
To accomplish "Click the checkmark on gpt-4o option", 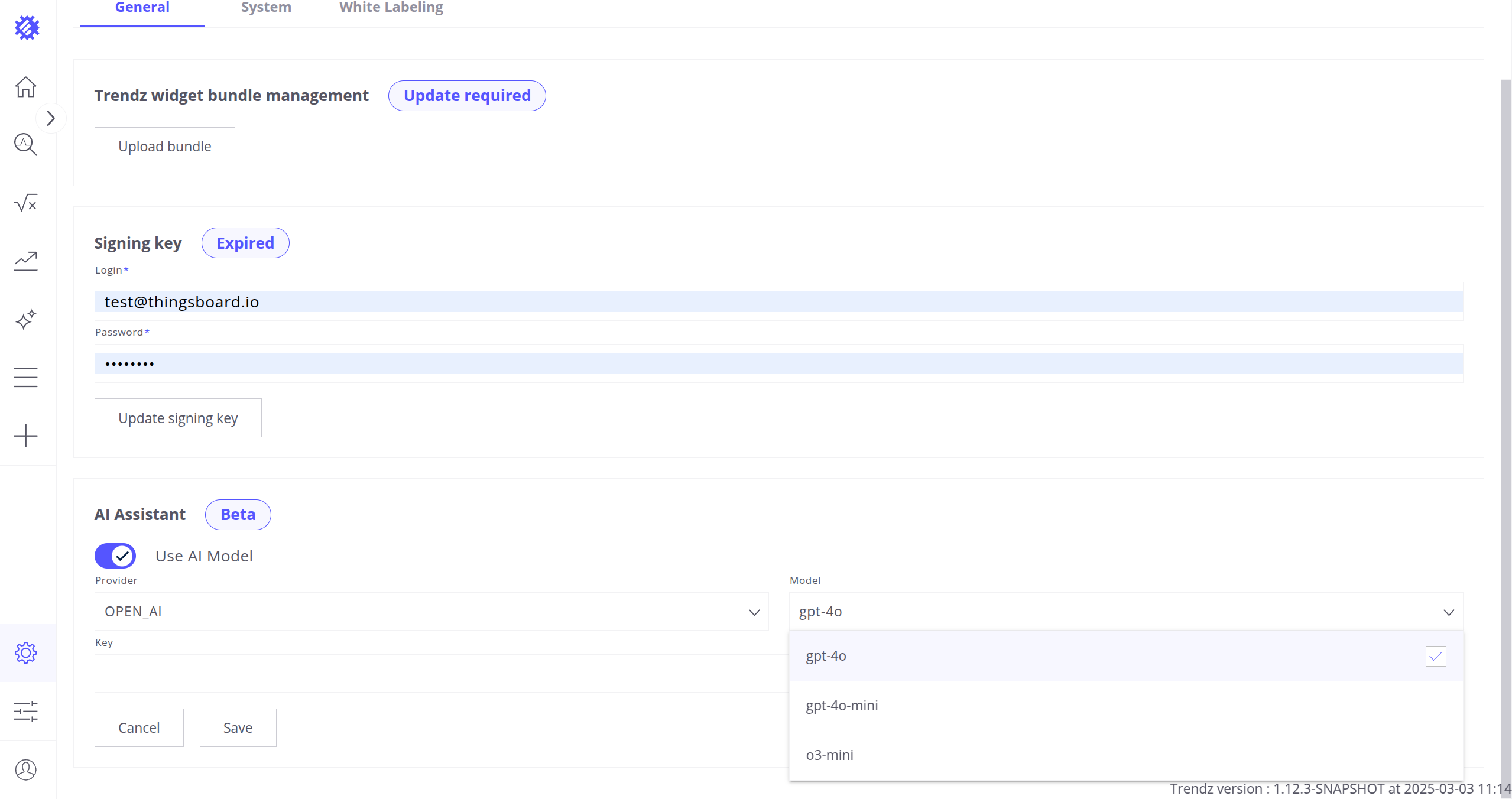I will [1436, 656].
